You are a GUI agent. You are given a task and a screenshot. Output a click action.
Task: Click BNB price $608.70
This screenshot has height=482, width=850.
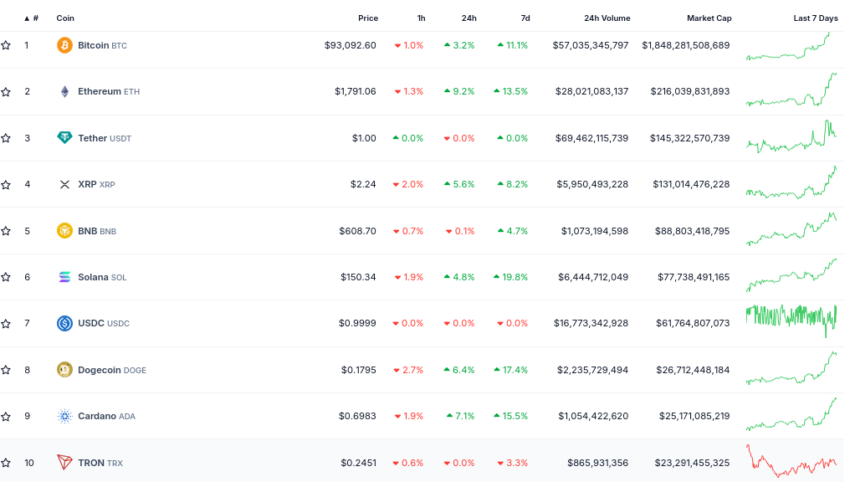357,231
